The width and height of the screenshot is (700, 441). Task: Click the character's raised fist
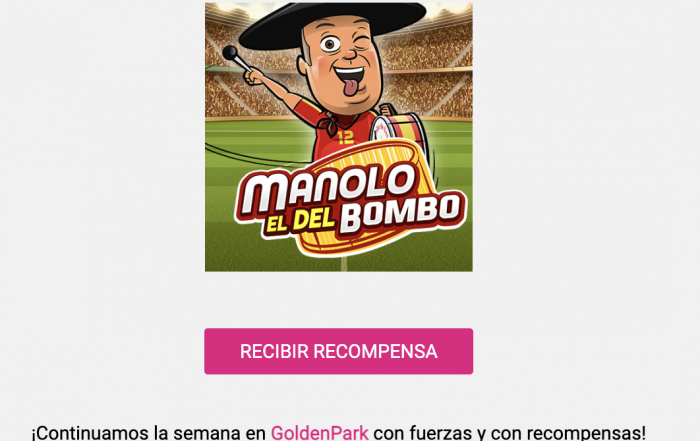(x=254, y=76)
